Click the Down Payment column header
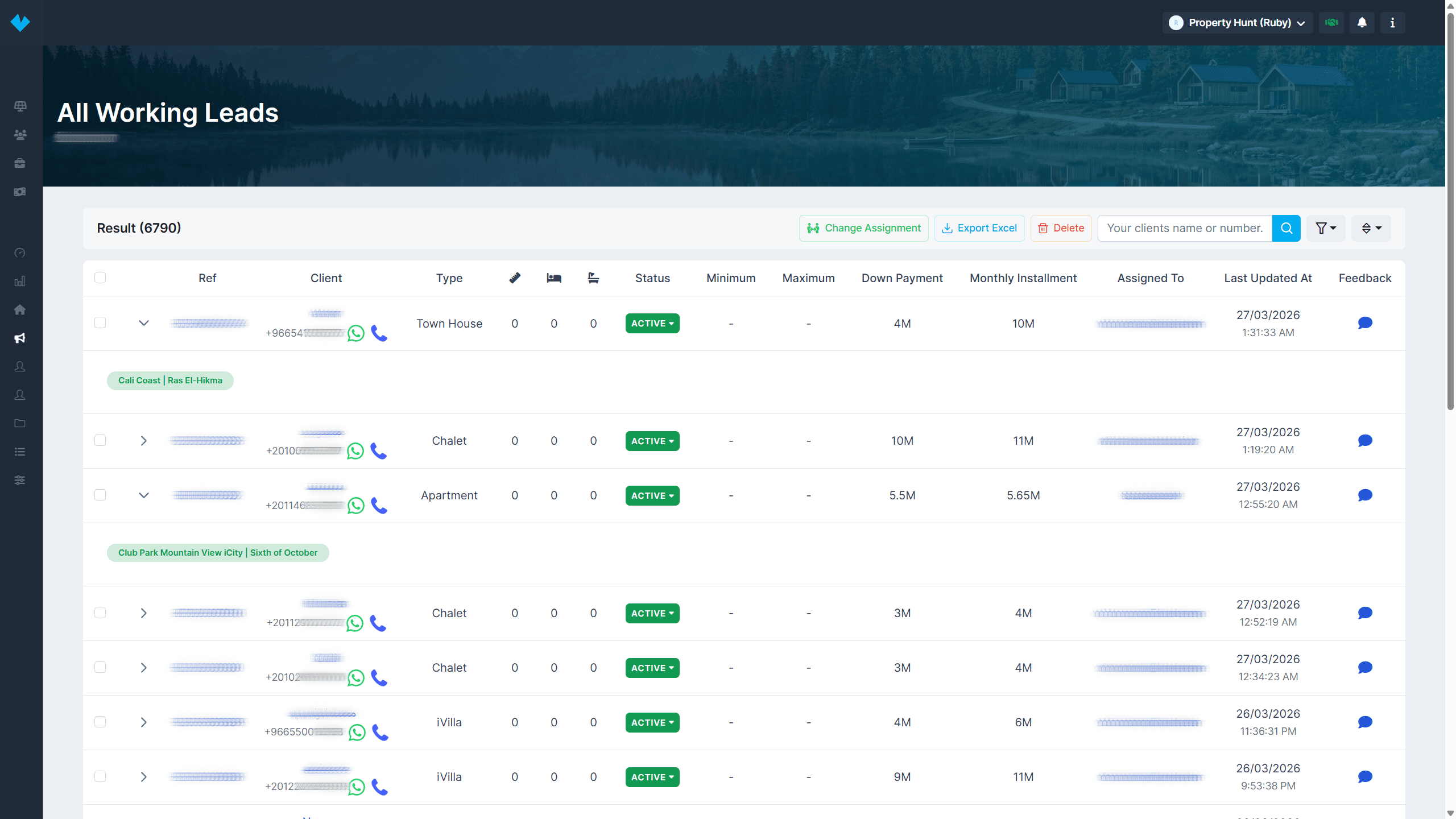Image resolution: width=1456 pixels, height=819 pixels. pos(902,278)
